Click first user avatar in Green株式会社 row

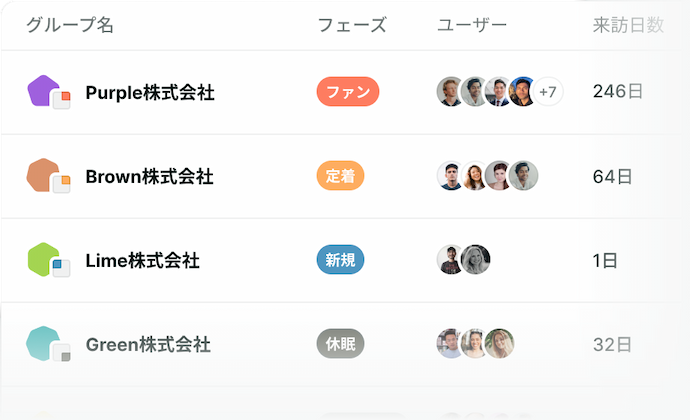click(451, 344)
